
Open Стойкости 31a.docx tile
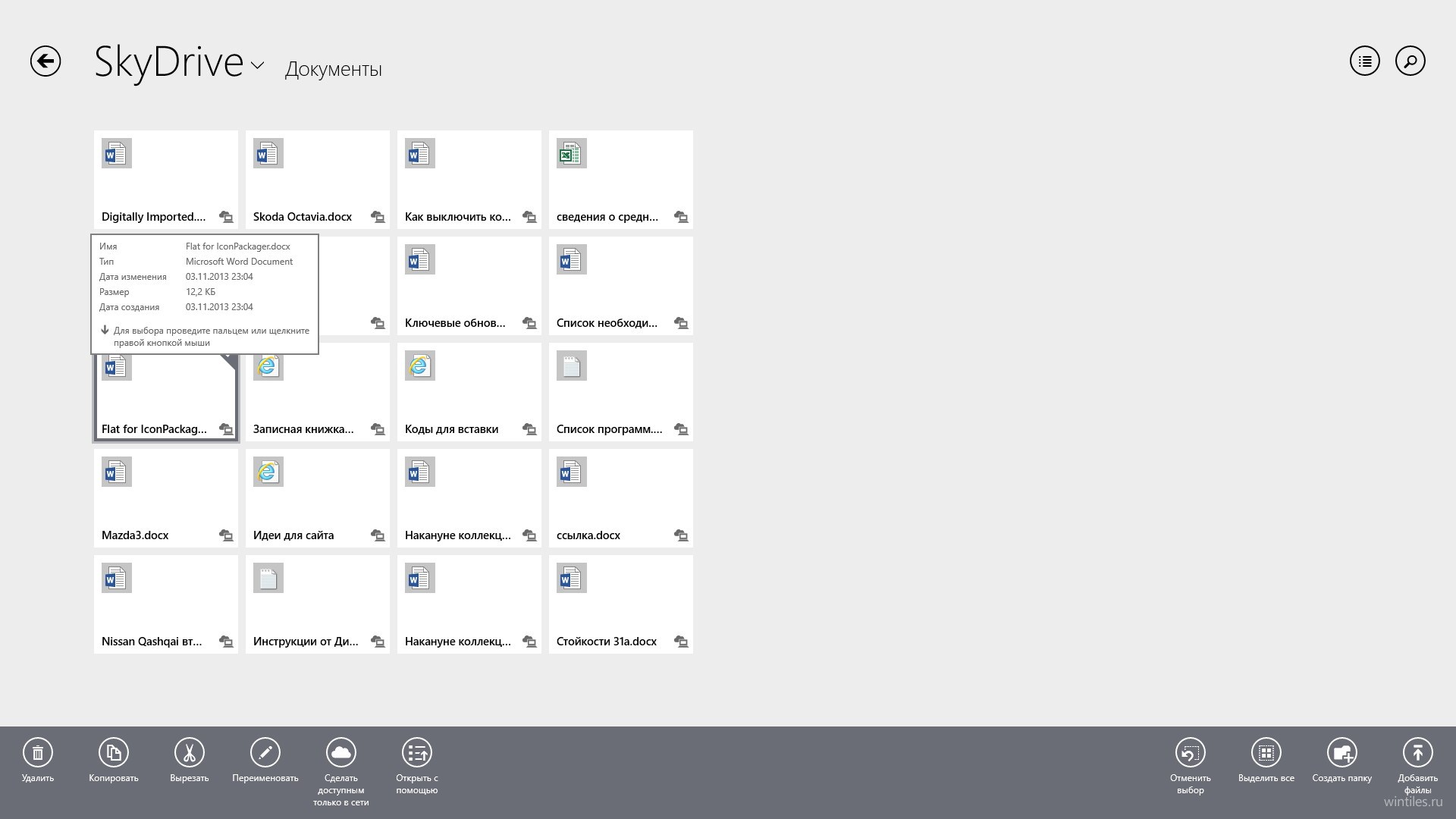click(x=621, y=604)
